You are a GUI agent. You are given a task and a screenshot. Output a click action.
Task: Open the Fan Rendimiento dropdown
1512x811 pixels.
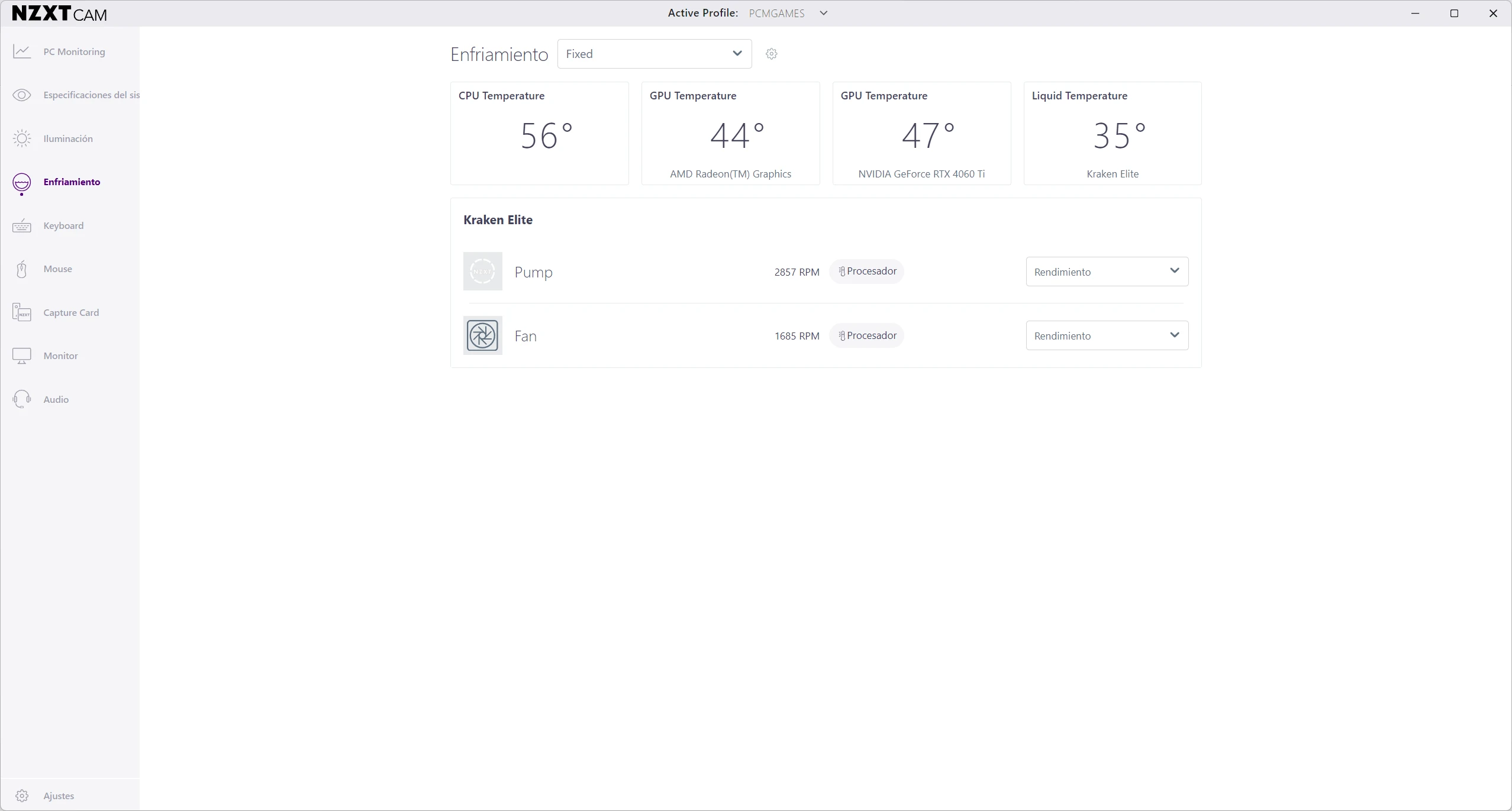tap(1107, 335)
